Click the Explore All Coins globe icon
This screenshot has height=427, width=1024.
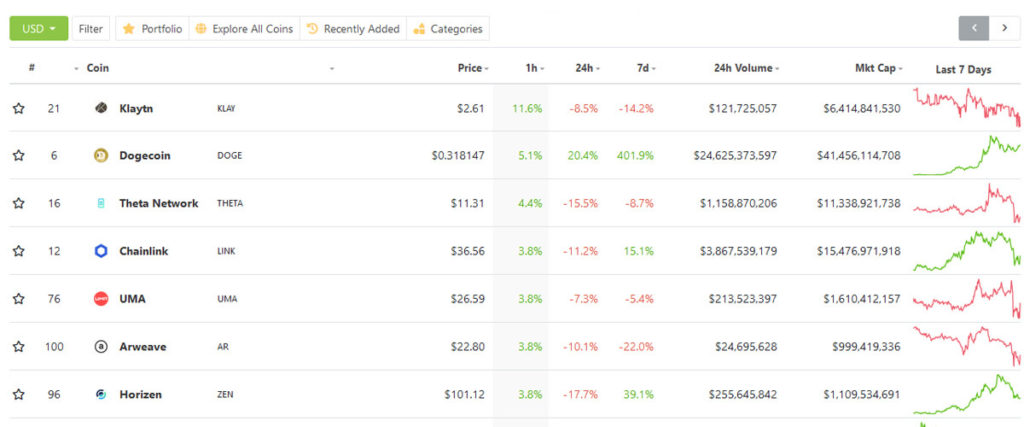pyautogui.click(x=201, y=29)
